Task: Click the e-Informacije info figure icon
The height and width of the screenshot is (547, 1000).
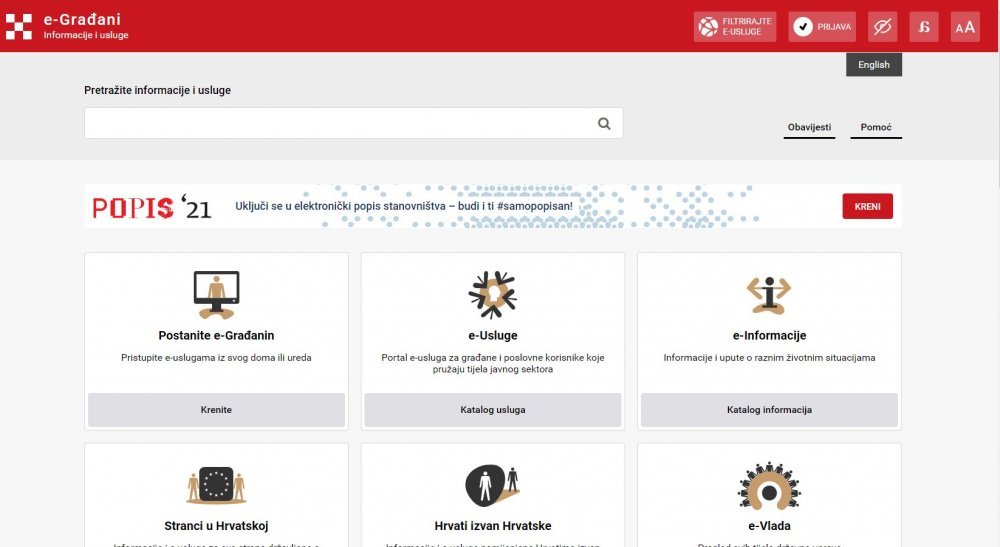Action: pyautogui.click(x=769, y=295)
